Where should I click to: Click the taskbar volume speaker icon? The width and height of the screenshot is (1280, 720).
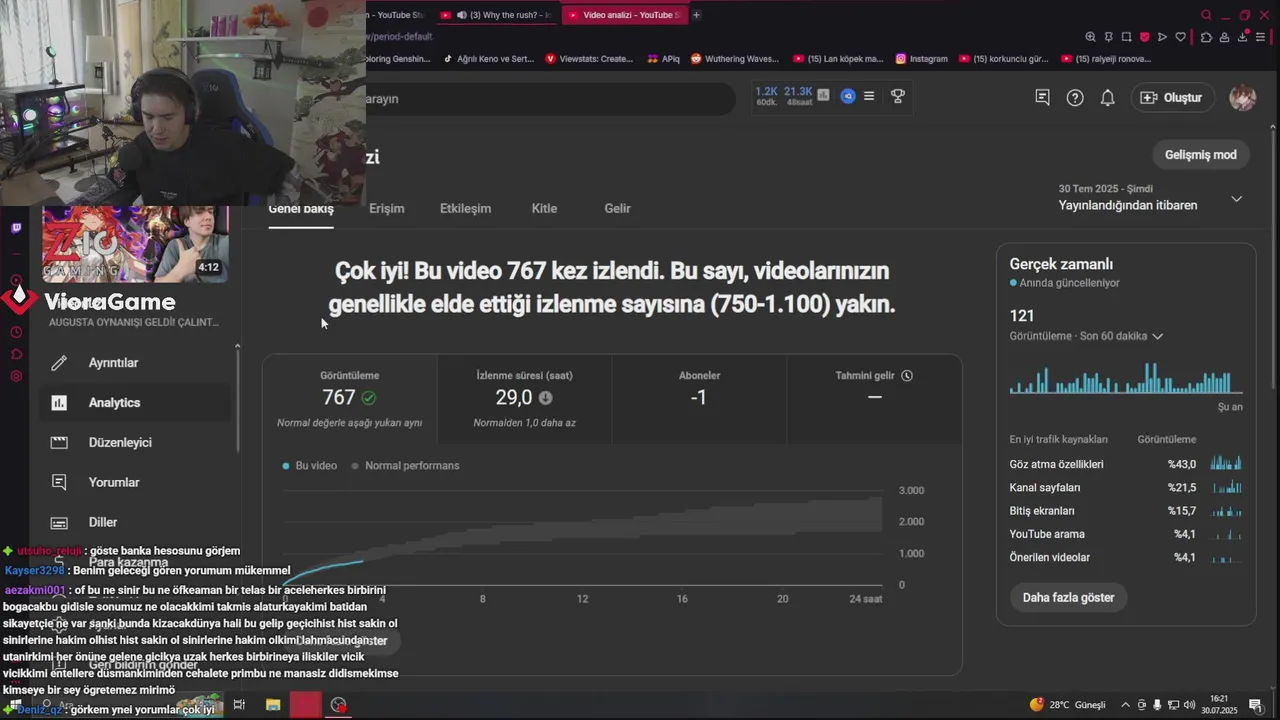pyautogui.click(x=1188, y=705)
